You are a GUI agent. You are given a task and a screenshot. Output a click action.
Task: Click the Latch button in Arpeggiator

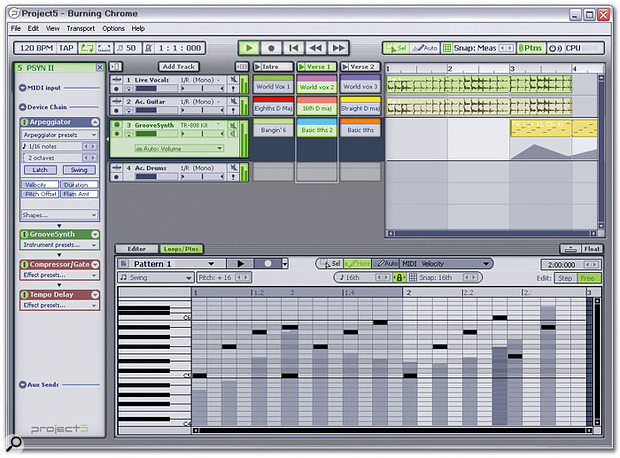(x=40, y=170)
